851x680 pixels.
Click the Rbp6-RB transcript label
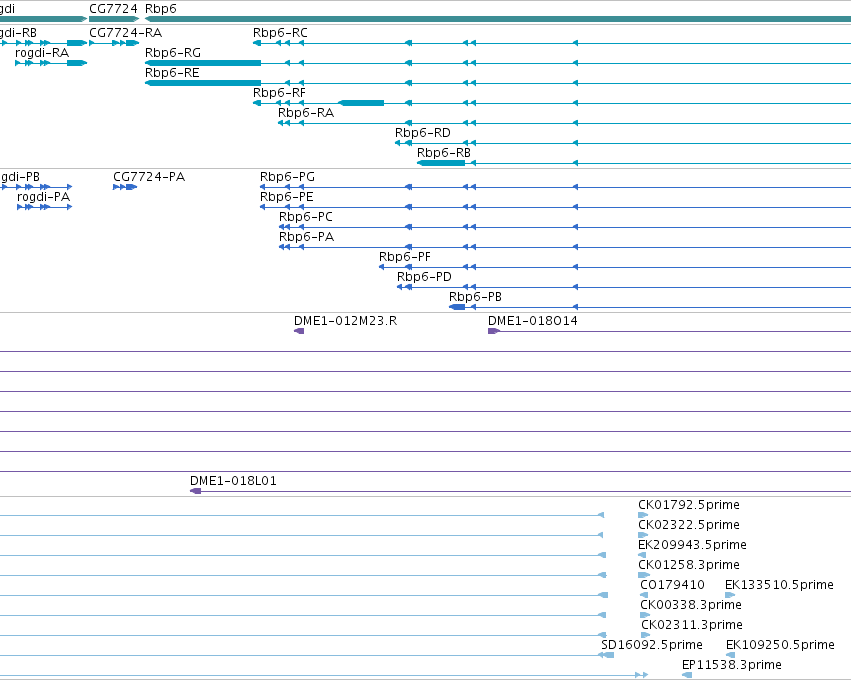pyautogui.click(x=443, y=153)
